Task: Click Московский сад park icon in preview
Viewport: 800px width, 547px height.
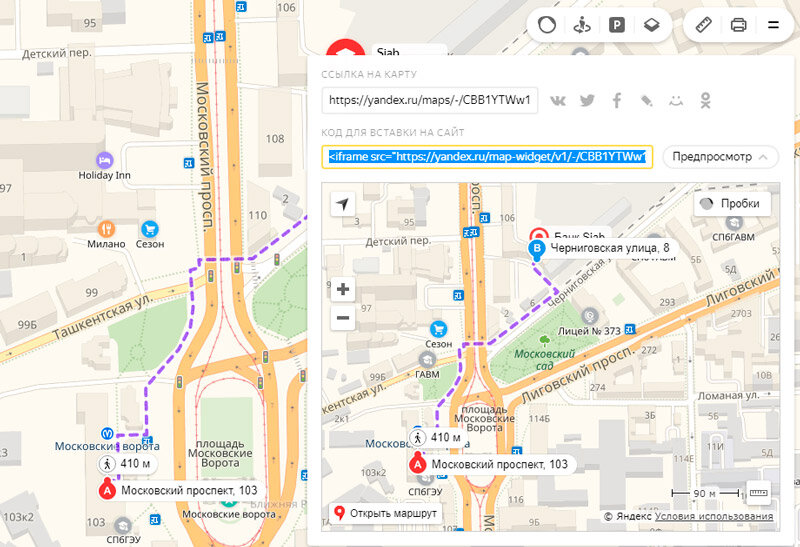Action: (x=545, y=340)
